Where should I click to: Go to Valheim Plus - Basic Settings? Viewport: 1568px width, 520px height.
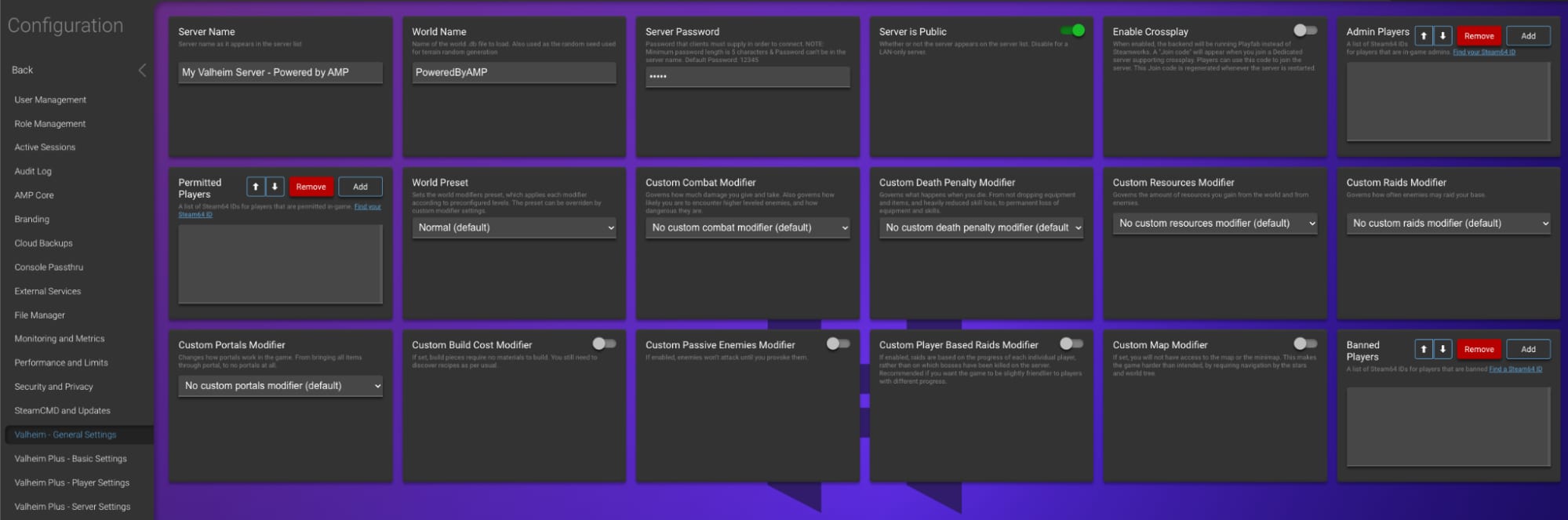pyautogui.click(x=71, y=459)
